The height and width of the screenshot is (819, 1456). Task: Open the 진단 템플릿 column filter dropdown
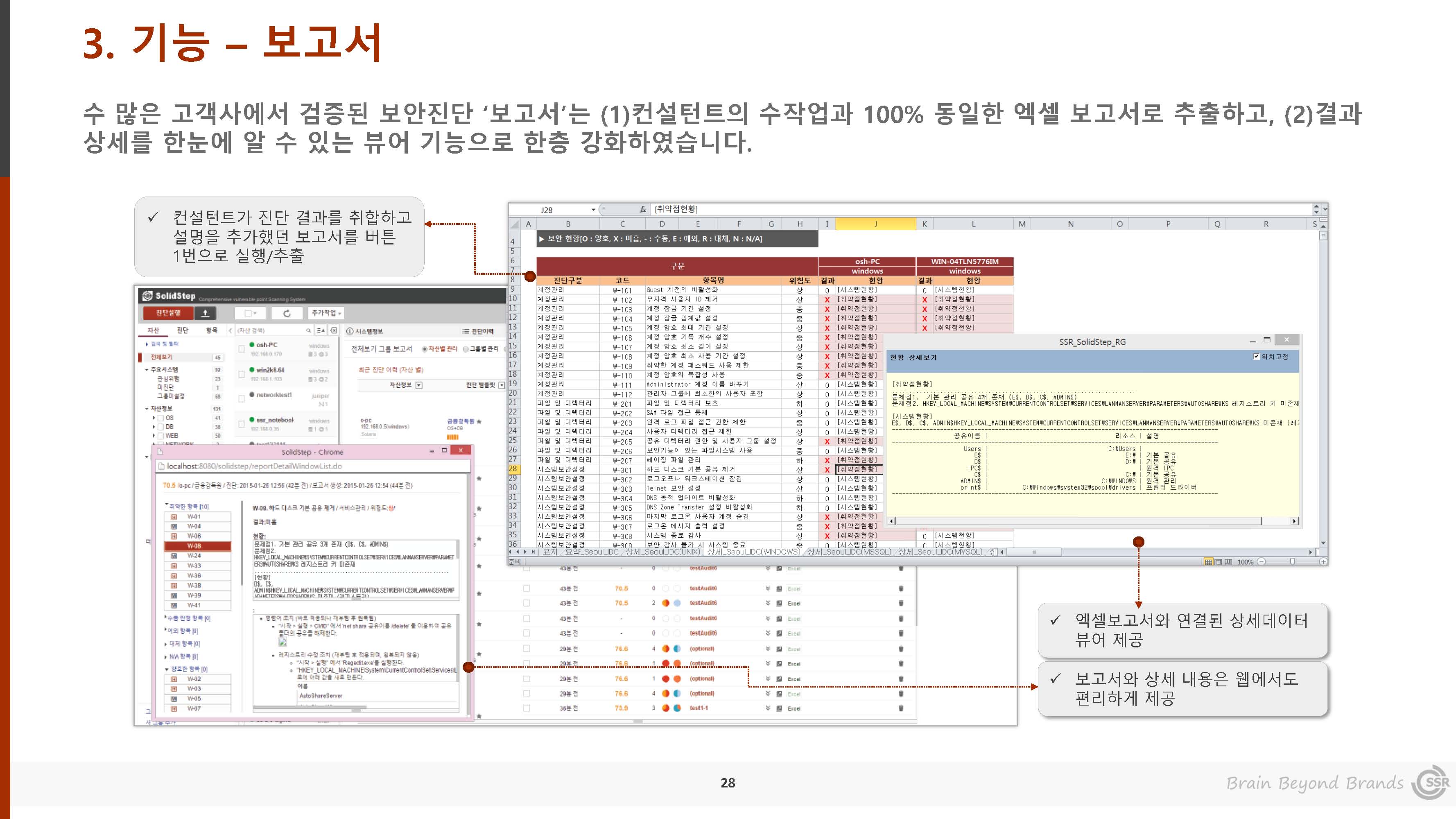[x=501, y=385]
